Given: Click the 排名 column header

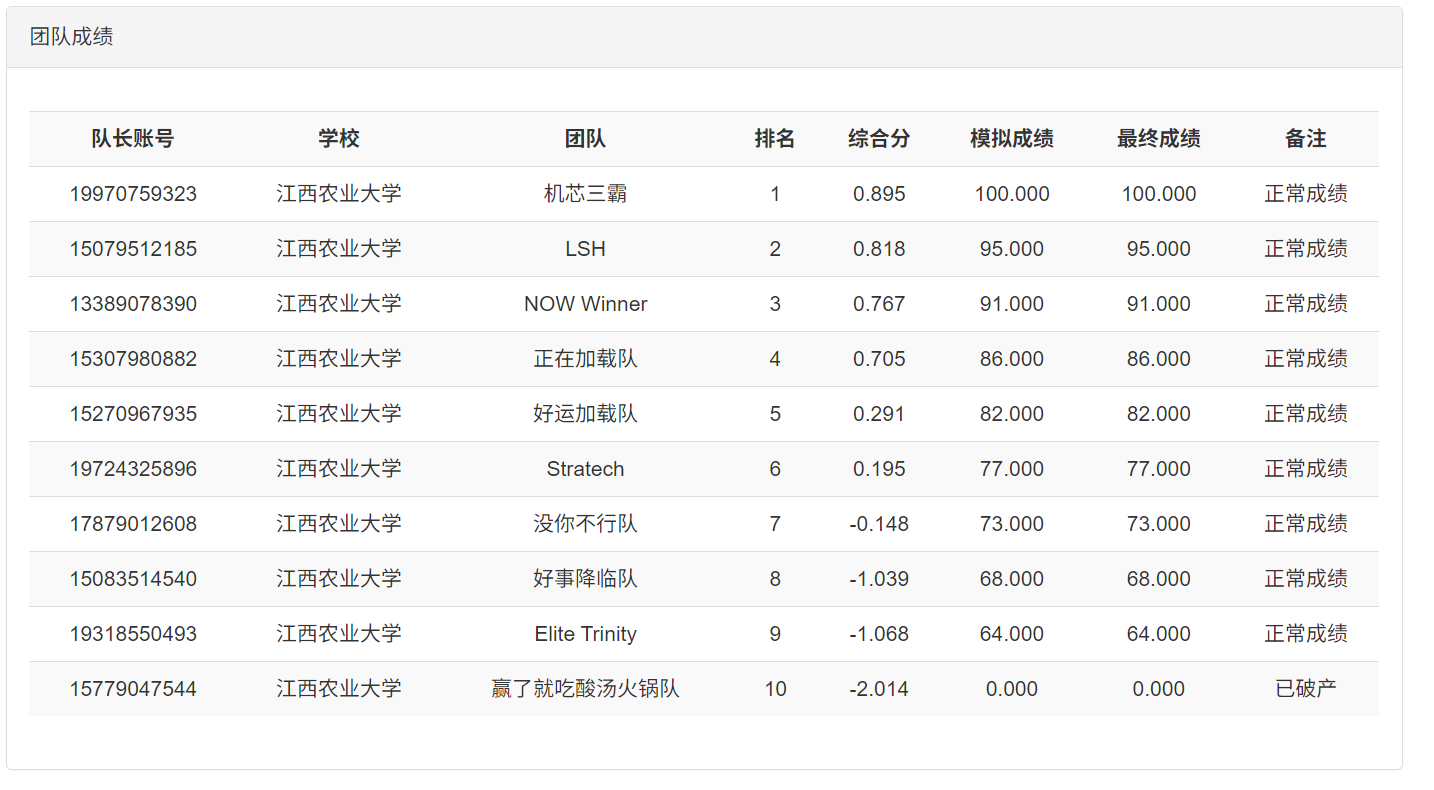Looking at the screenshot, I should tap(775, 139).
